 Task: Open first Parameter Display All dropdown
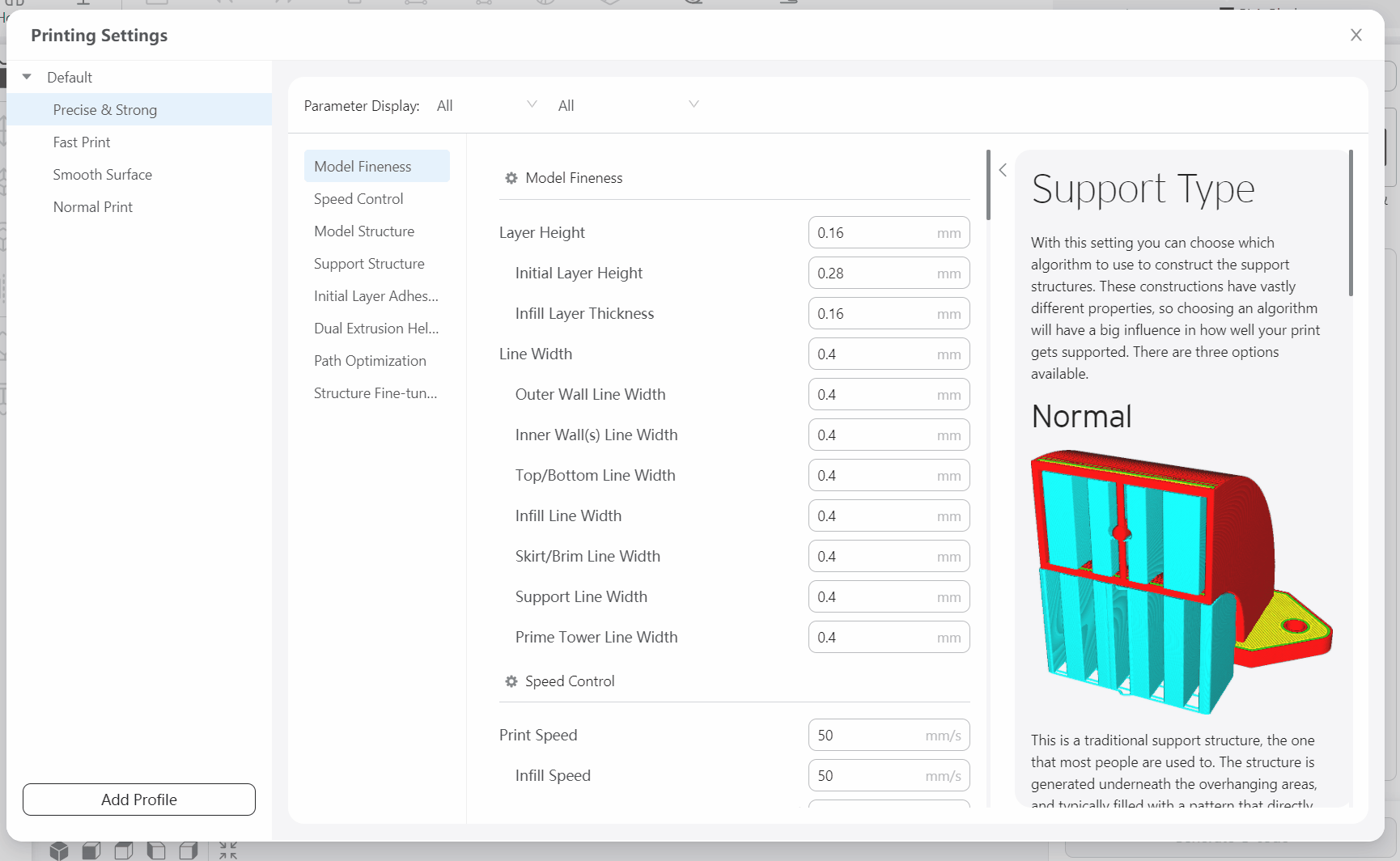point(486,105)
